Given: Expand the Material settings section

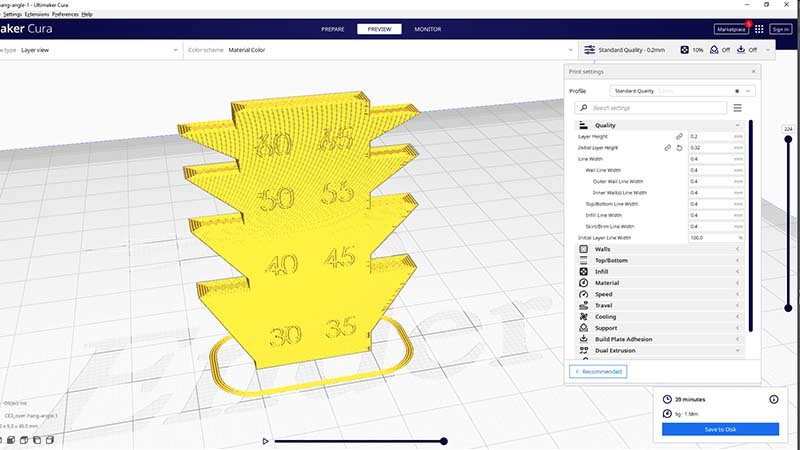Looking at the screenshot, I should [737, 283].
